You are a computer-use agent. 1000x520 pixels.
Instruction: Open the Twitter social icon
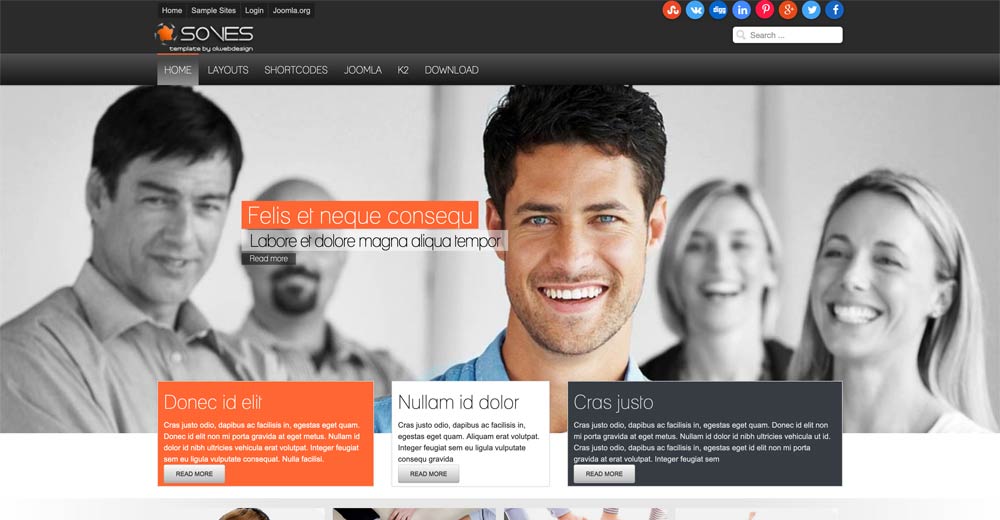pos(811,10)
